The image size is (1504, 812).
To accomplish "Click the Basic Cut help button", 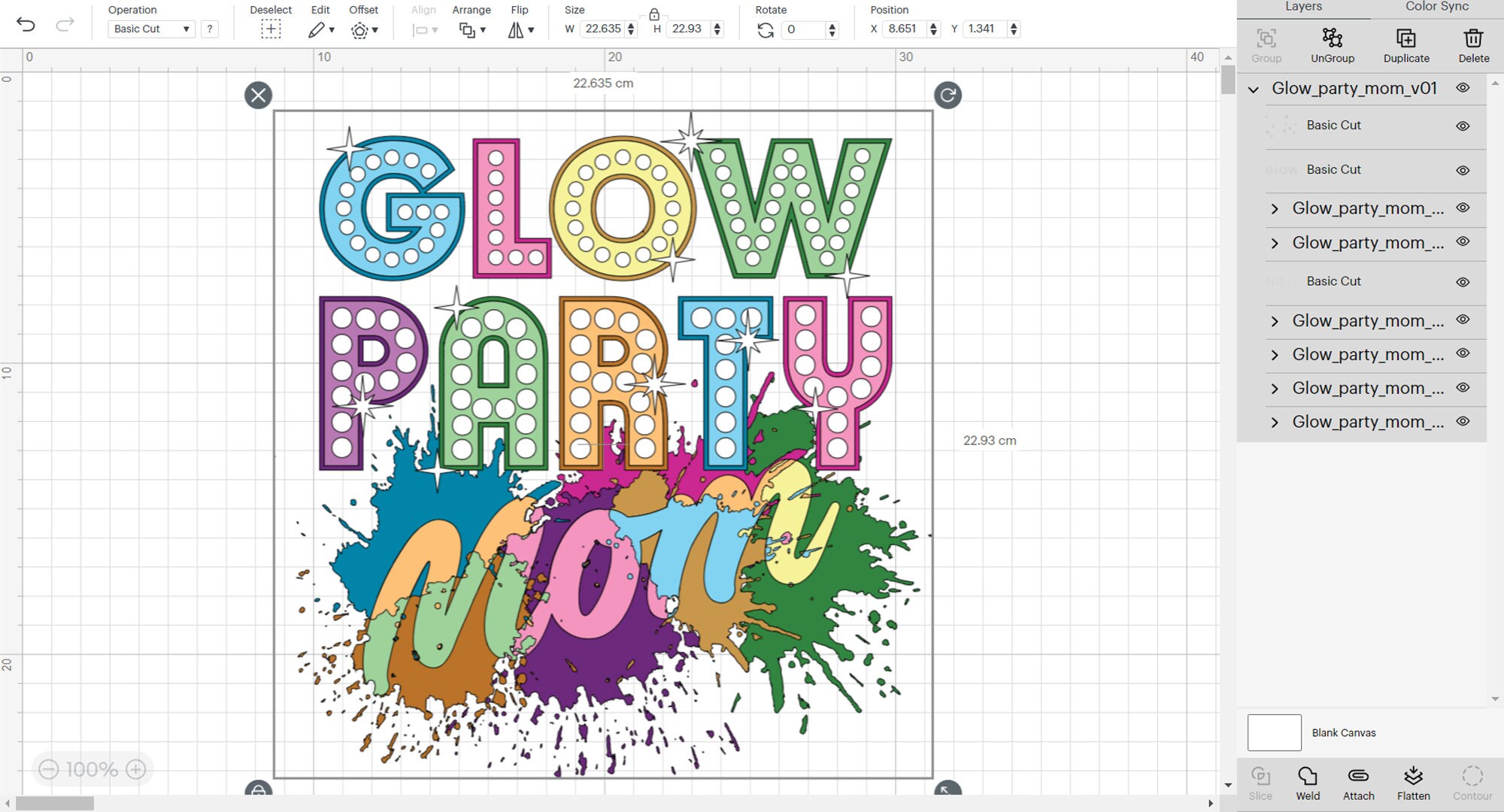I will tap(209, 29).
